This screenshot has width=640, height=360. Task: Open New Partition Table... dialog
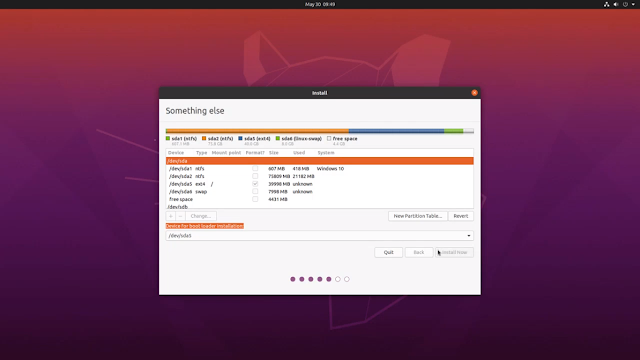(418, 216)
